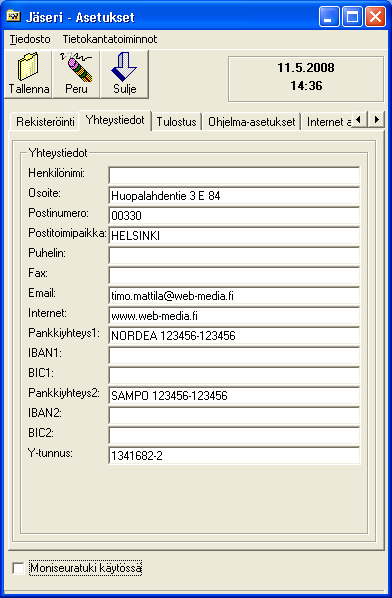Image resolution: width=392 pixels, height=598 pixels.
Task: Click into the Henkilönimi input field
Action: [x=234, y=176]
